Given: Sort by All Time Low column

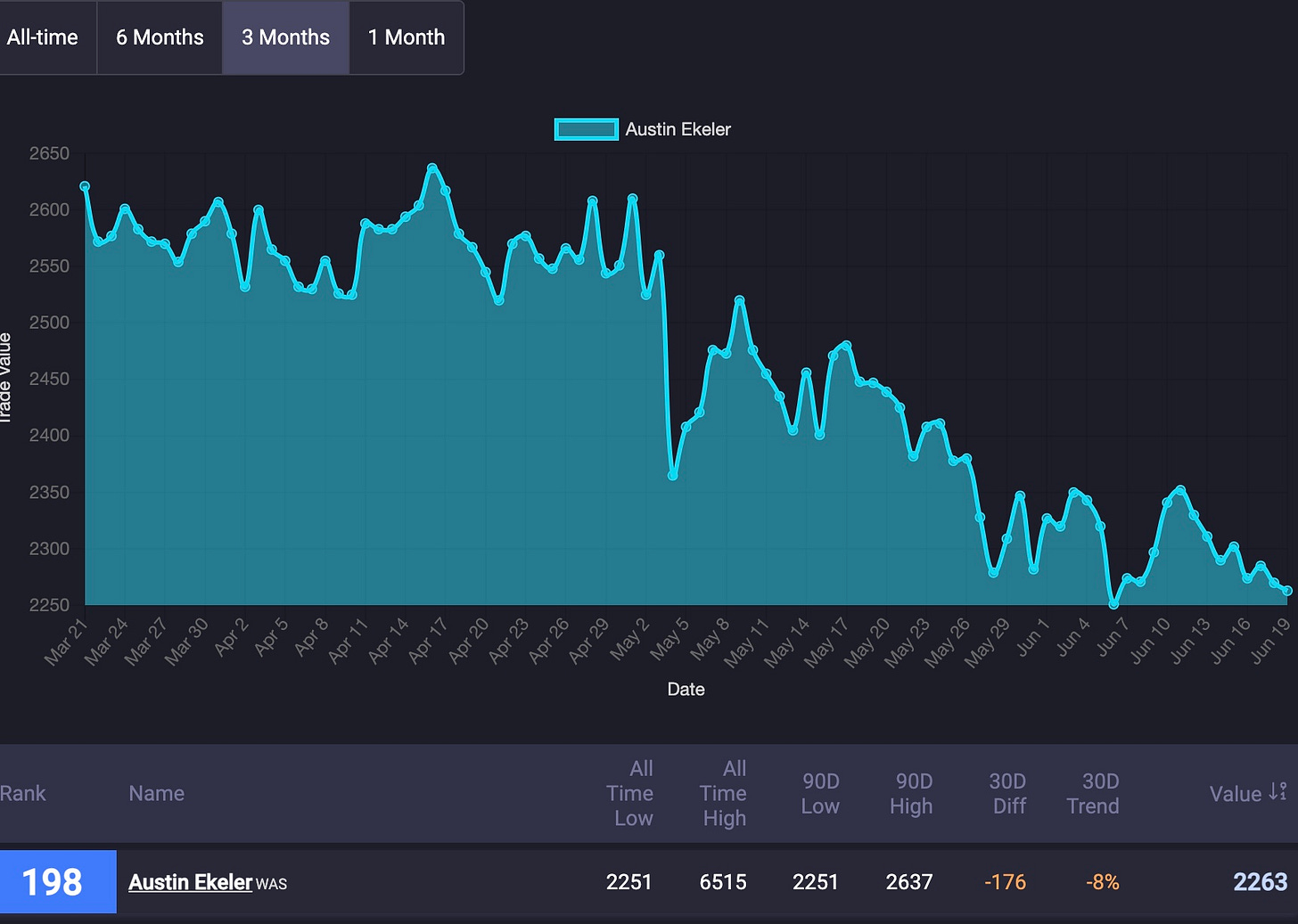Looking at the screenshot, I should tap(631, 793).
